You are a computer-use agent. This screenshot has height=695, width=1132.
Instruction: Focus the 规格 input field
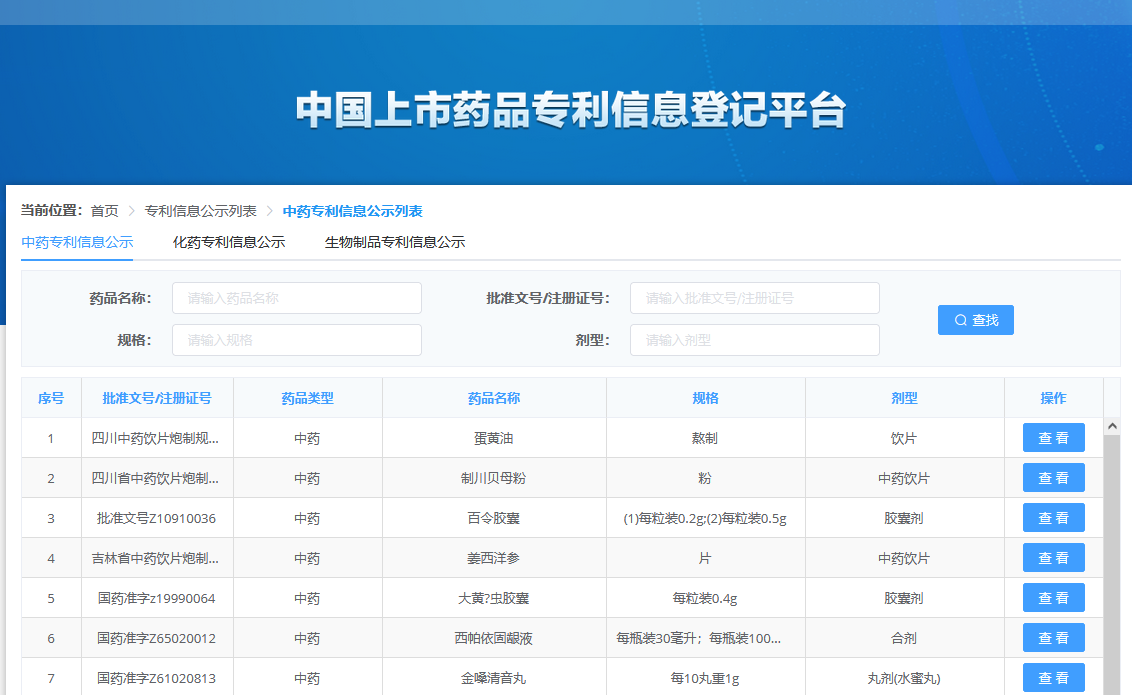point(296,340)
